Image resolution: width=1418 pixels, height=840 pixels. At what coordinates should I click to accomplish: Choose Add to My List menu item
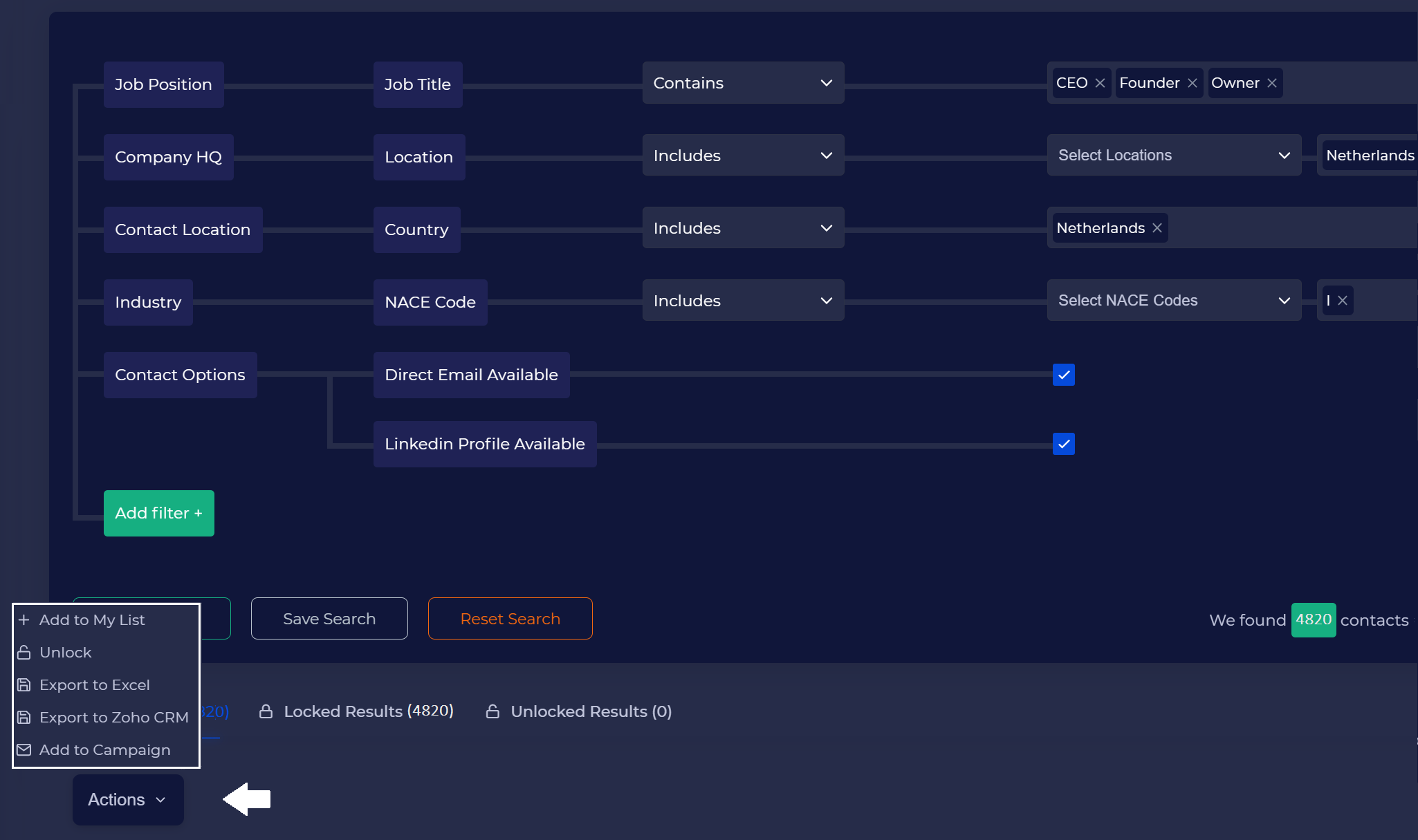click(x=92, y=620)
